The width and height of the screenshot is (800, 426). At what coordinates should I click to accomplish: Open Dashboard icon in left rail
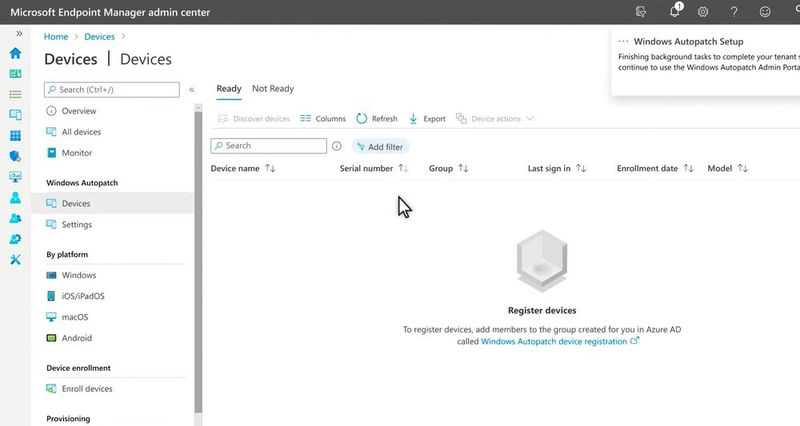(x=15, y=74)
